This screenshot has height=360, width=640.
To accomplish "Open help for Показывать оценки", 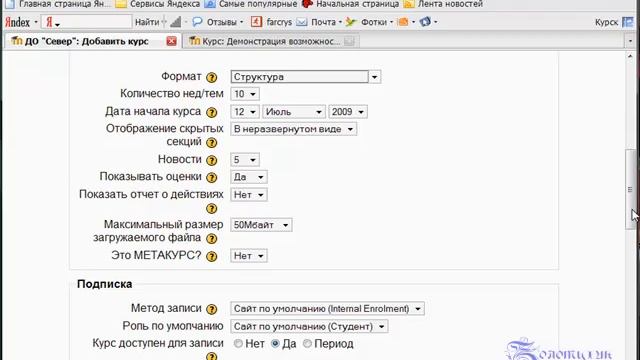I will [211, 178].
